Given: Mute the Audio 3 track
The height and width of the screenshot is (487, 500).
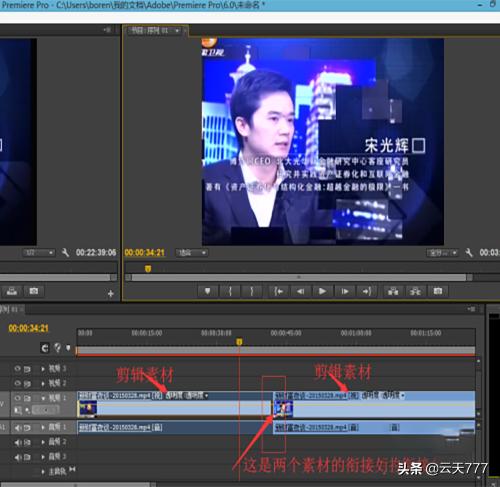Looking at the screenshot, I should [17, 457].
